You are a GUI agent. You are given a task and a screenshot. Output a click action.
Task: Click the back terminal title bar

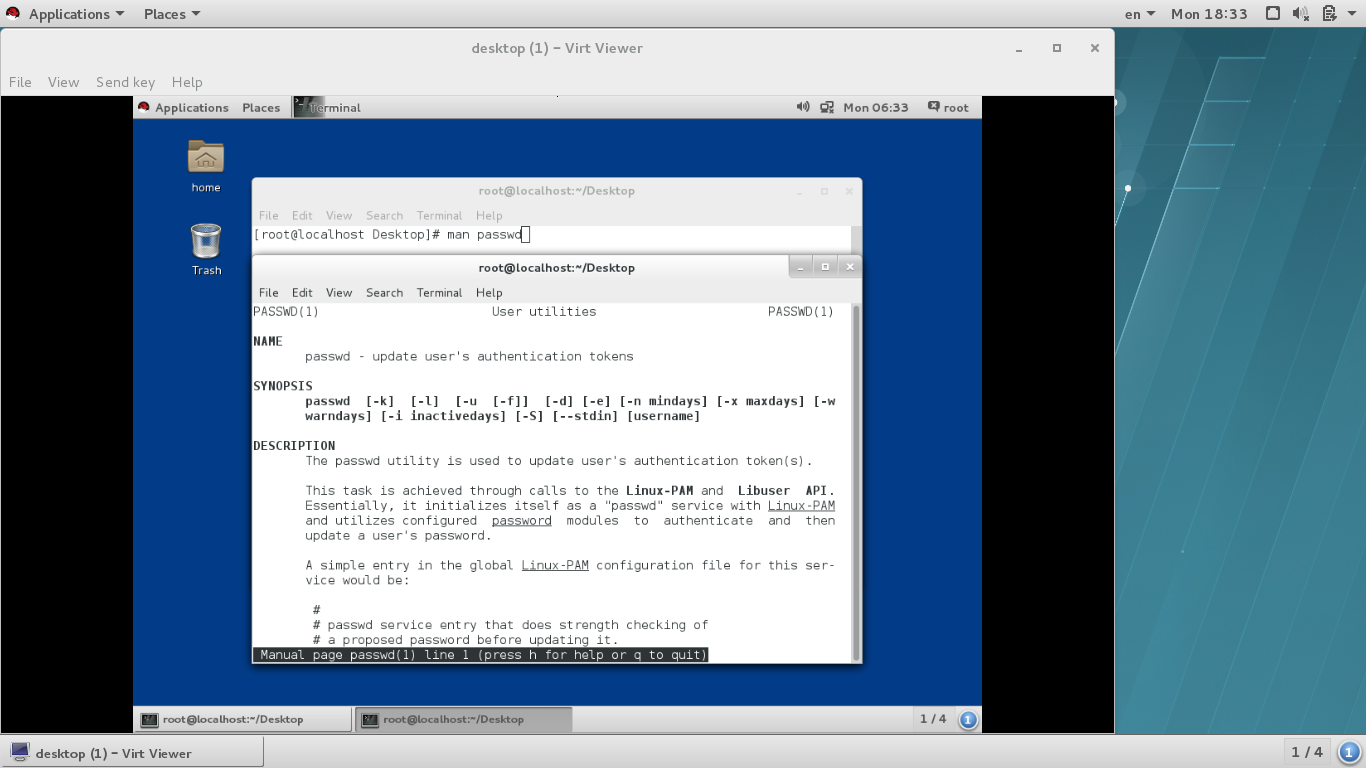[x=556, y=190]
